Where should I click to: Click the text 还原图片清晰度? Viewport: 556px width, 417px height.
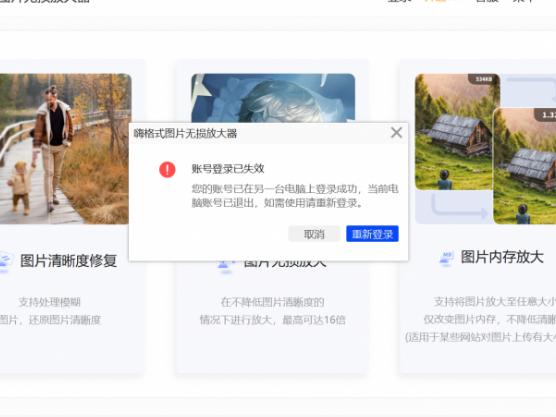click(65, 320)
